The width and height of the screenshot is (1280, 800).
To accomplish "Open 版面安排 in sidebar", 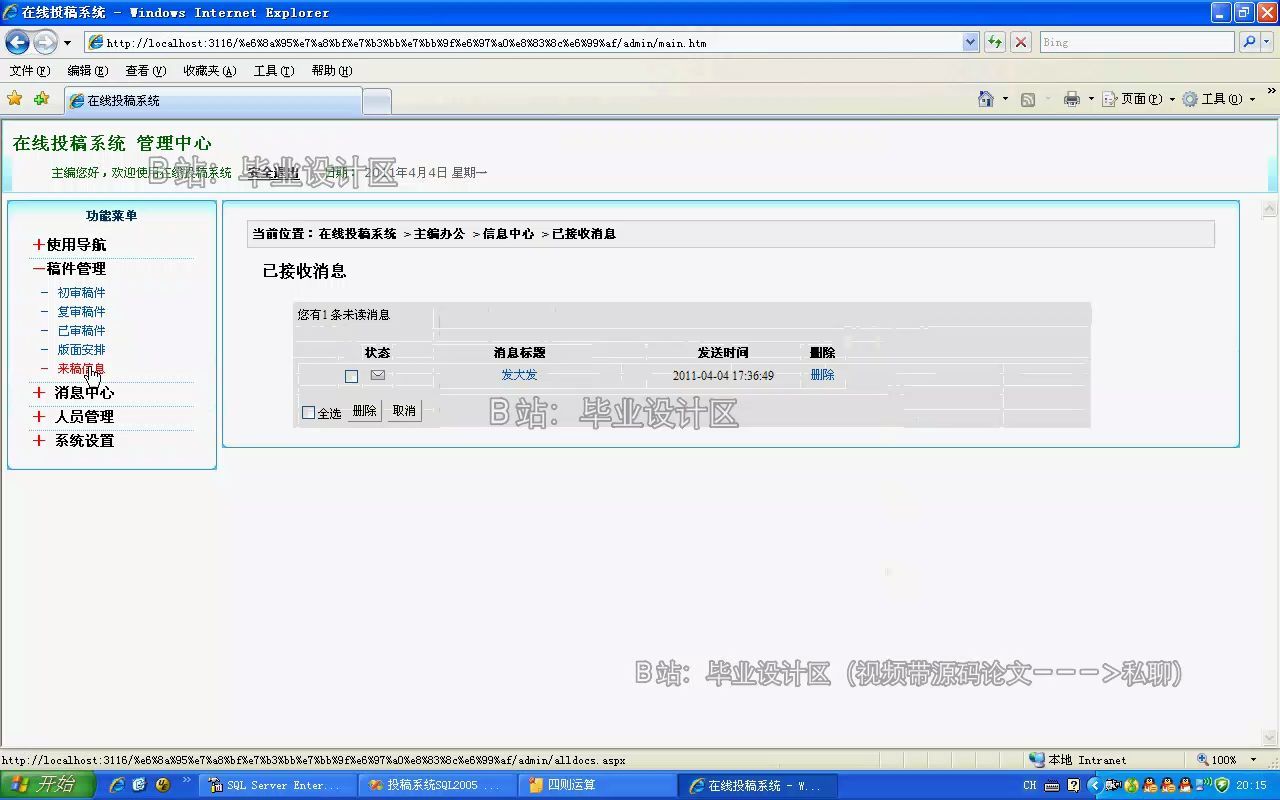I will point(81,350).
